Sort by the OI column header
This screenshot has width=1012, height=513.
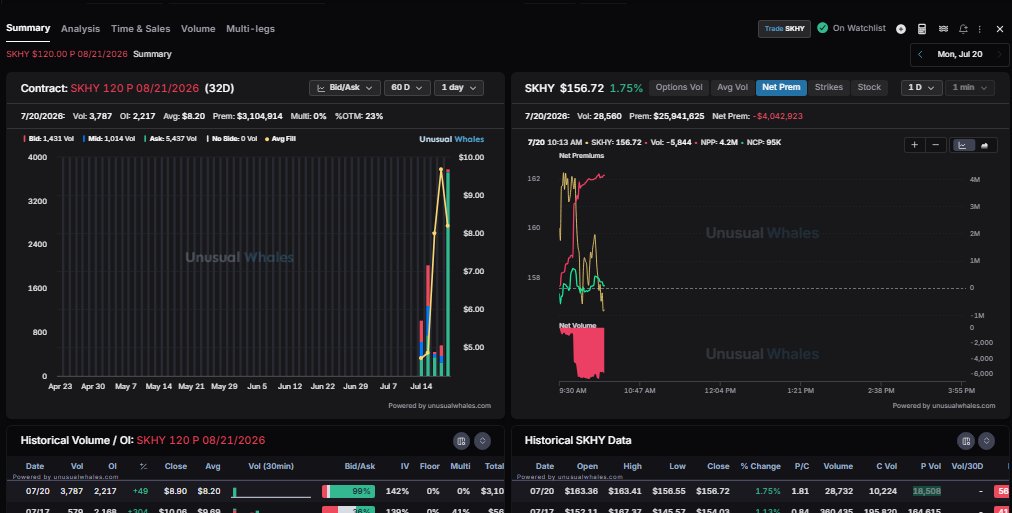pyautogui.click(x=112, y=466)
